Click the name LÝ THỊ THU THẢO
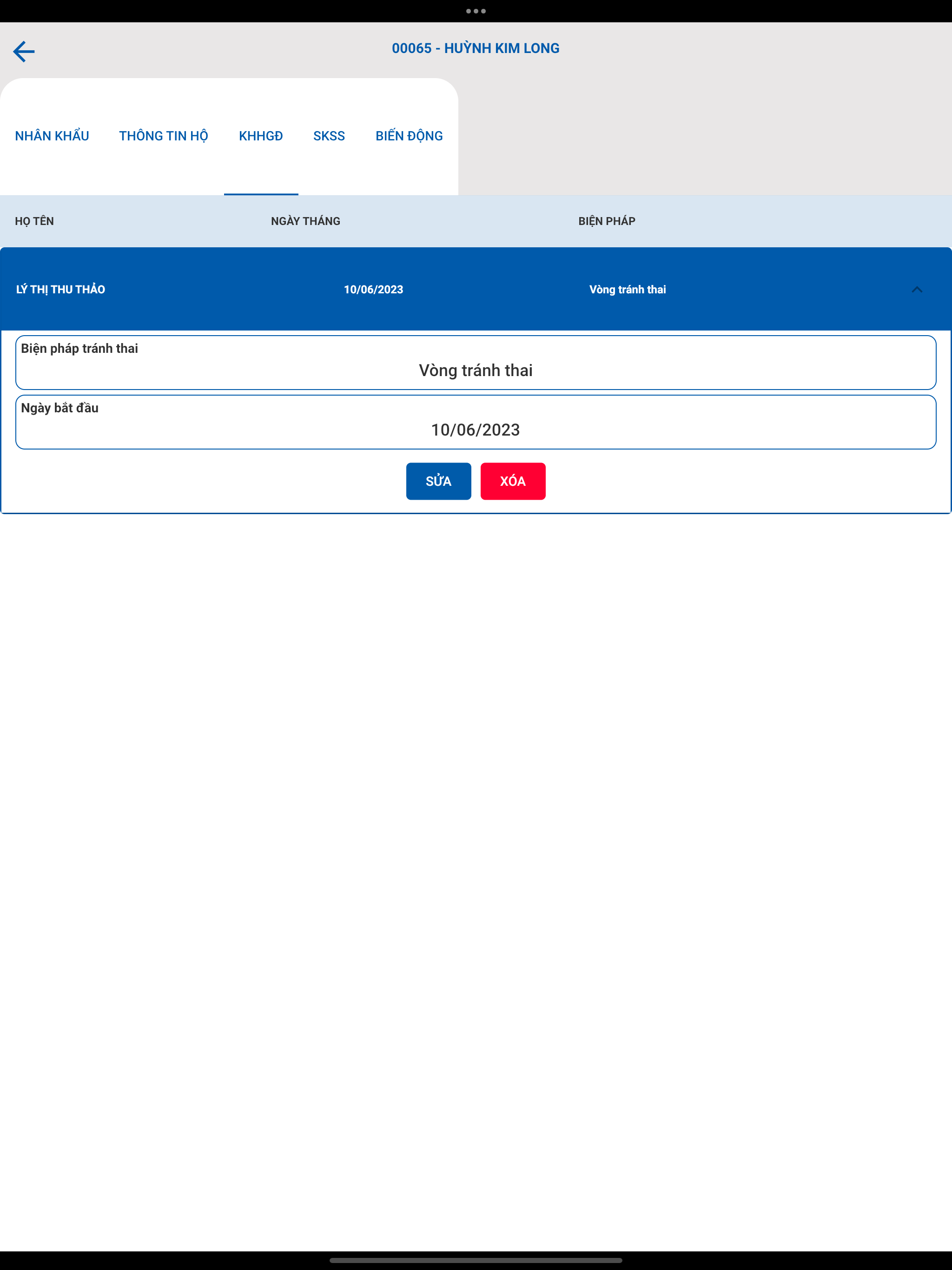This screenshot has width=952, height=1270. click(60, 289)
